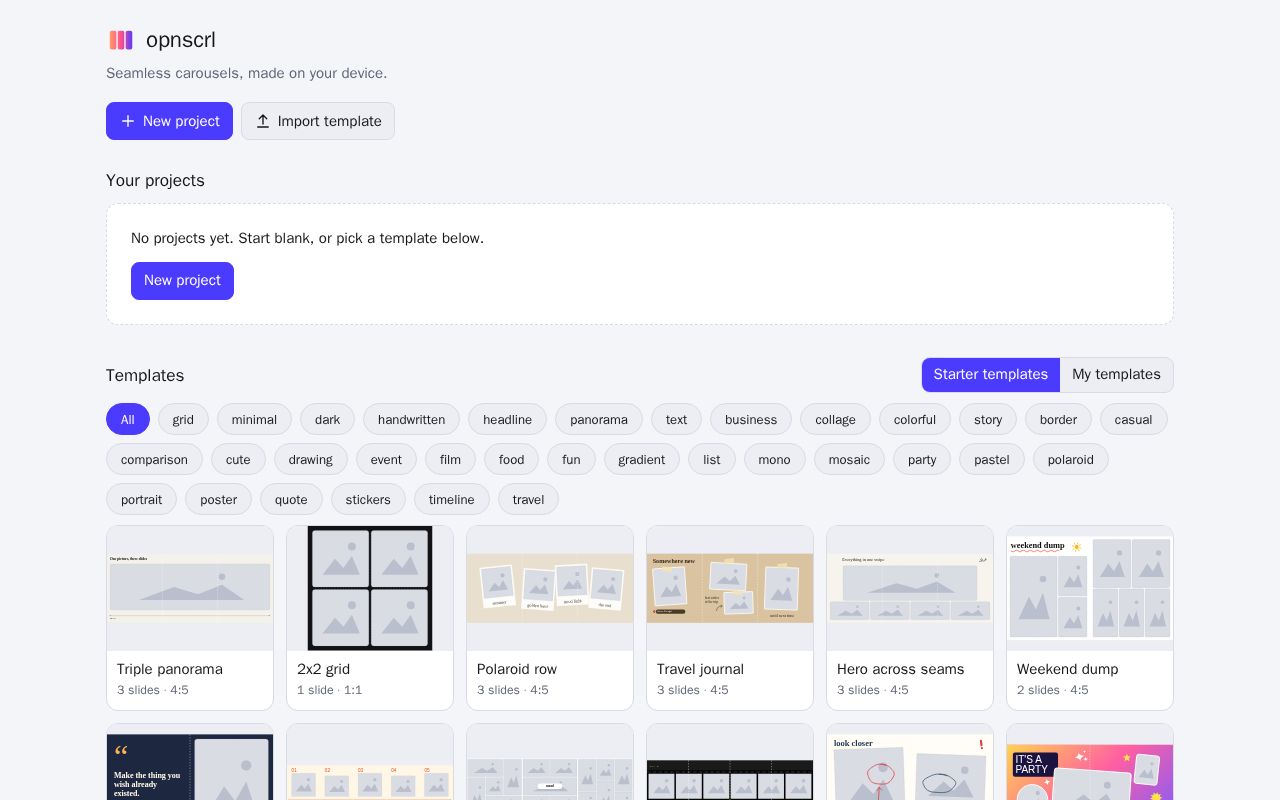This screenshot has width=1280, height=800.
Task: Apply the mosaic tag filter
Action: click(849, 459)
